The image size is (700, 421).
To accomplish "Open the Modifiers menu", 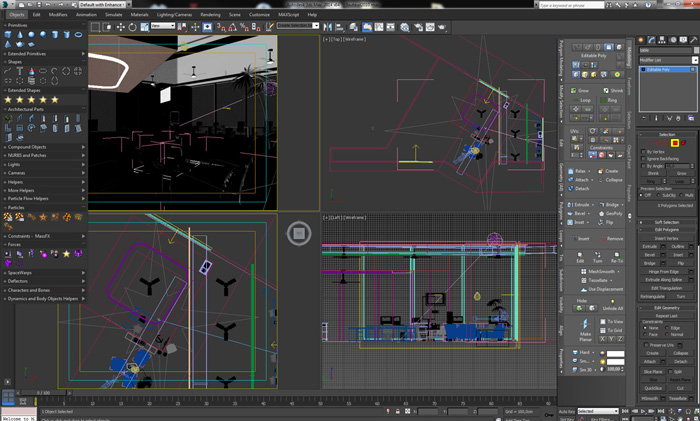I will [x=58, y=14].
